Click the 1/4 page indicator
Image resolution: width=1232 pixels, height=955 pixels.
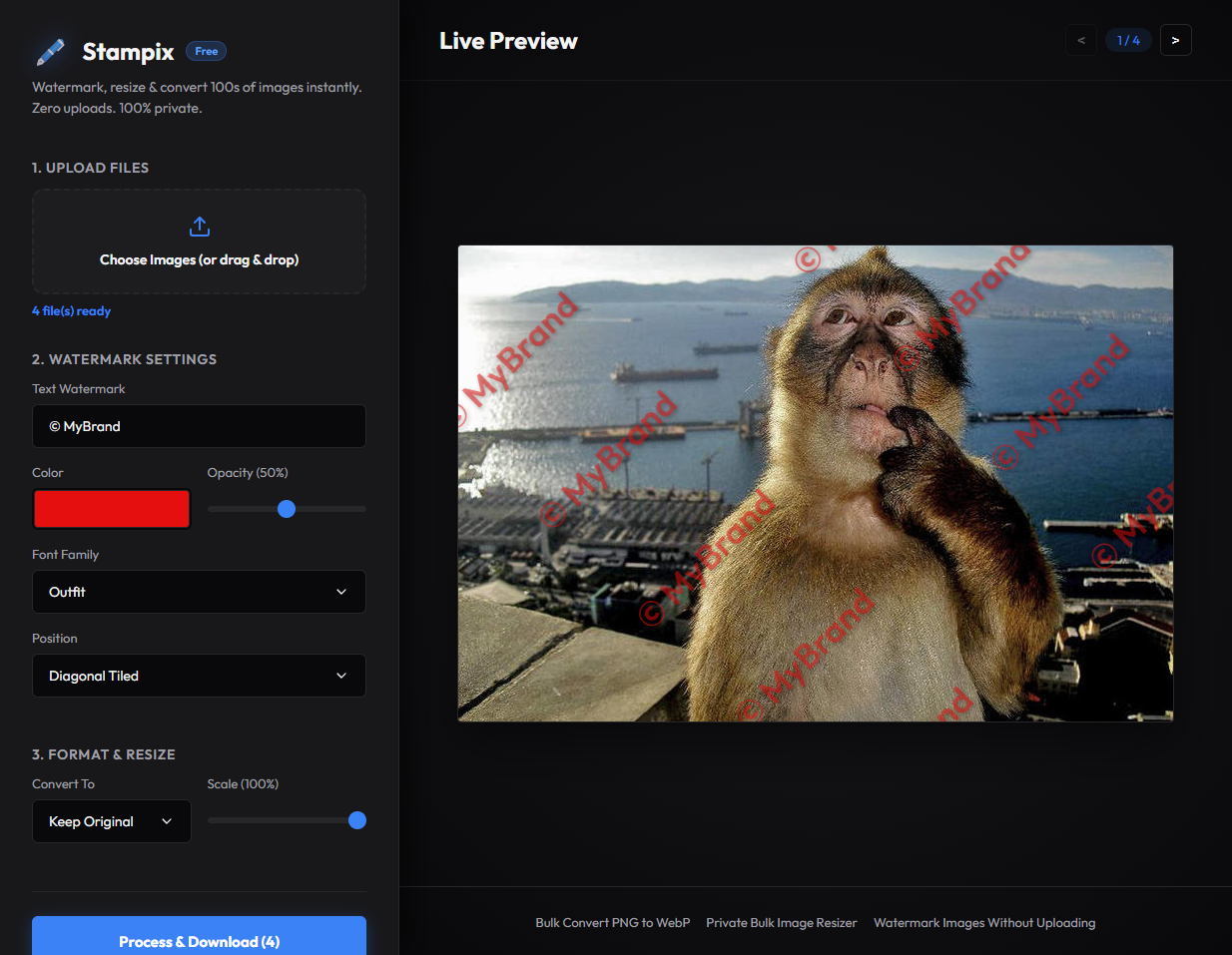point(1128,39)
